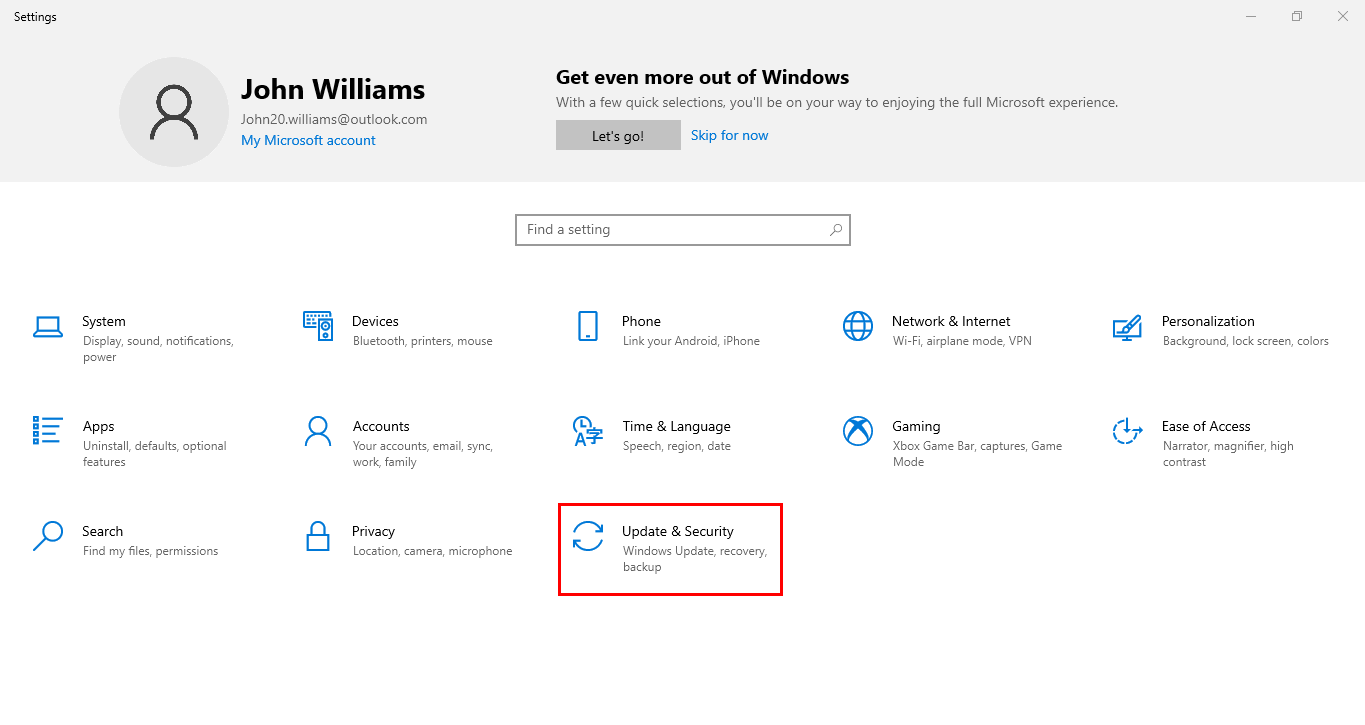Click 'Bluetooth, printers, mouse' description
Screen dimensions: 1365x725
[423, 342]
